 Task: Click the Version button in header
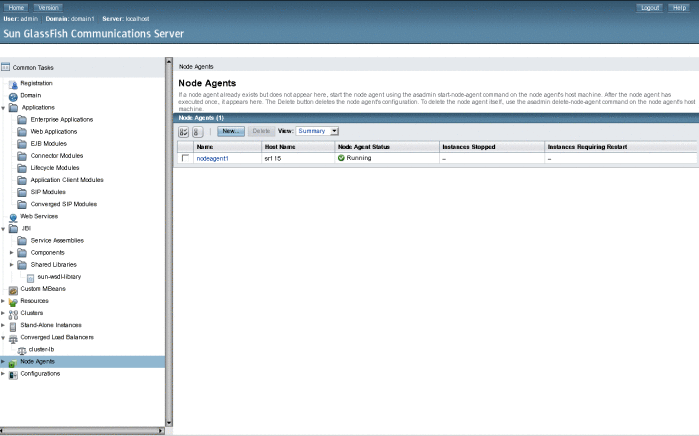click(x=48, y=8)
